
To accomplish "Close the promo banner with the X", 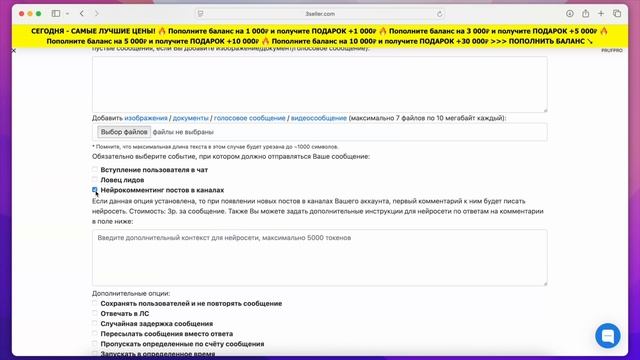I will click(x=14, y=51).
